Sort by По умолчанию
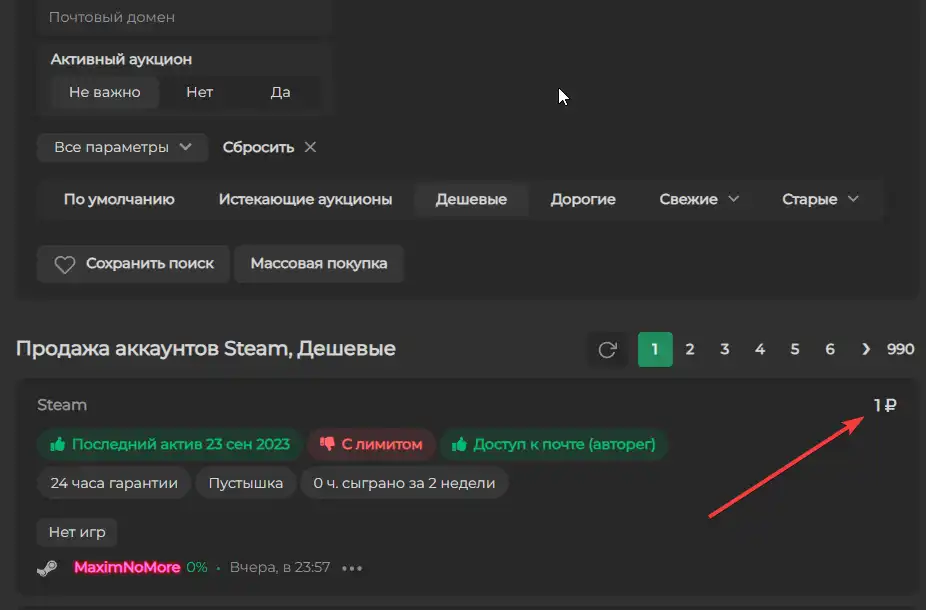 click(119, 200)
